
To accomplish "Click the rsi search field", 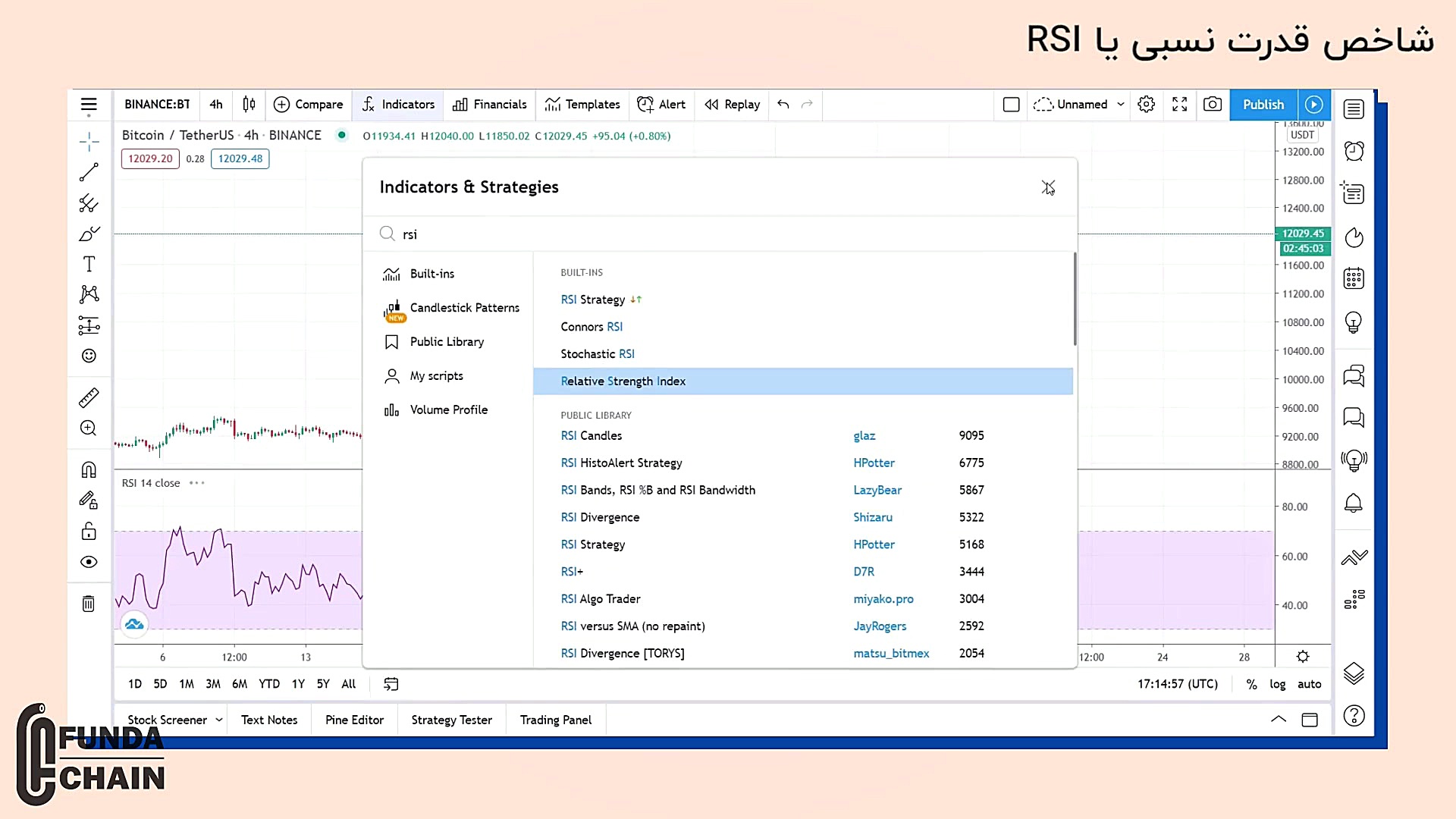I will click(x=720, y=234).
